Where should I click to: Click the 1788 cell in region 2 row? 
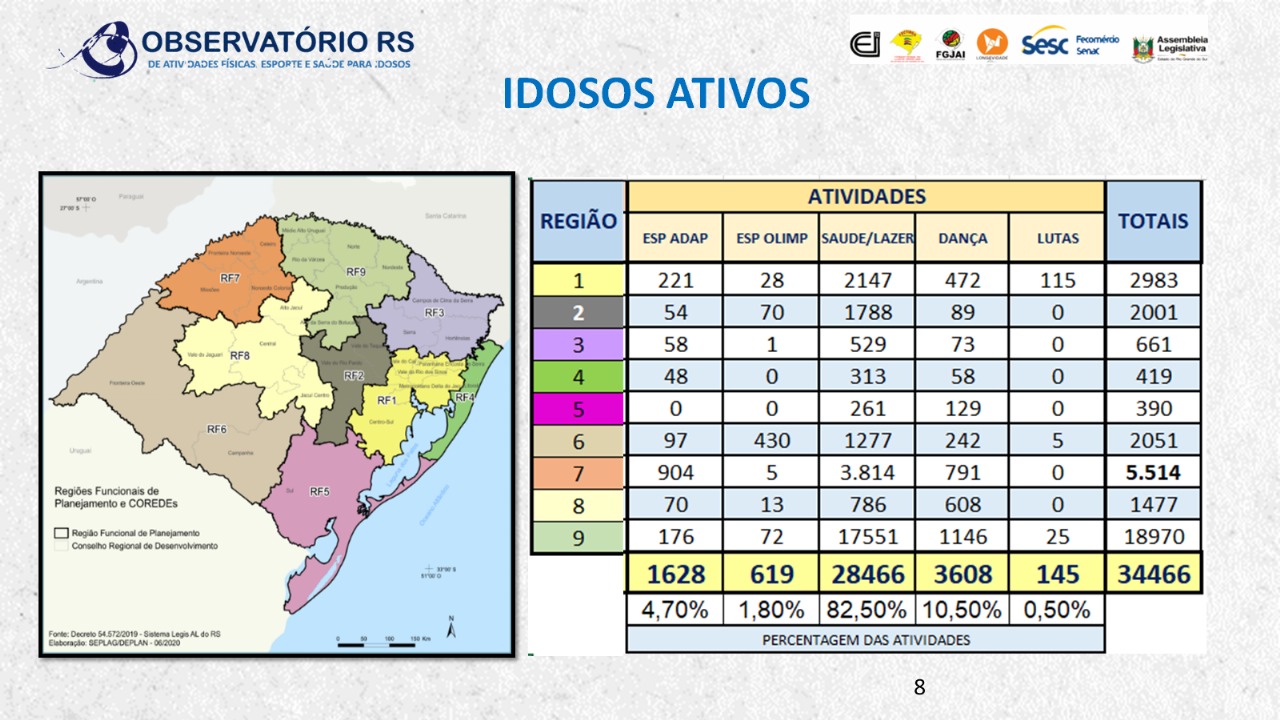tap(866, 312)
